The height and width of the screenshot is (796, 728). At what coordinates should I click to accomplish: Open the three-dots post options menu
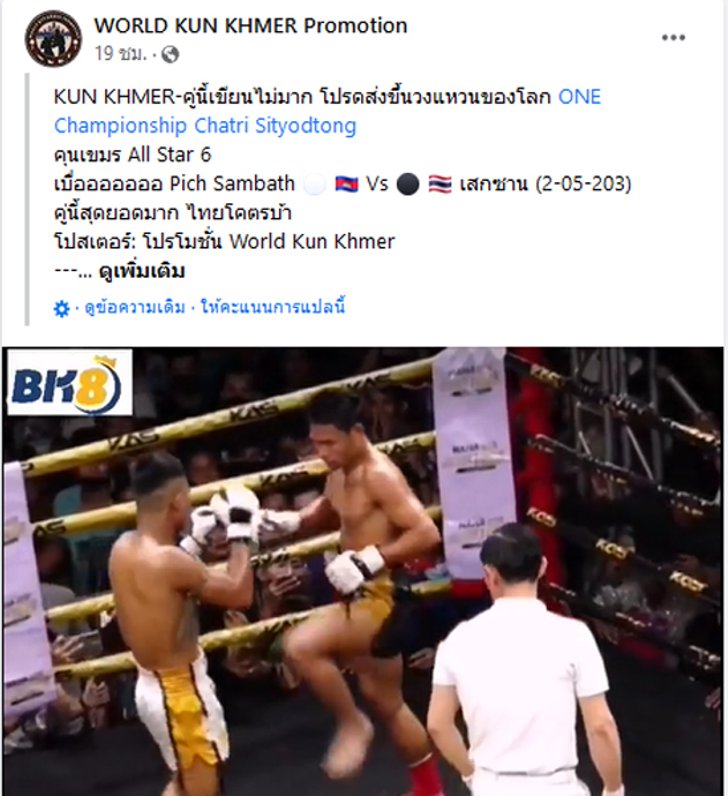tap(673, 38)
